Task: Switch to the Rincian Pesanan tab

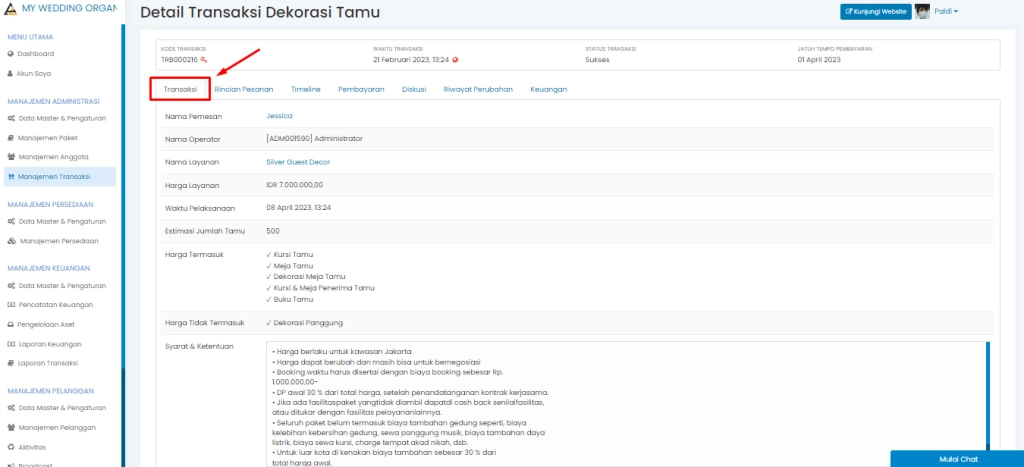Action: (243, 89)
